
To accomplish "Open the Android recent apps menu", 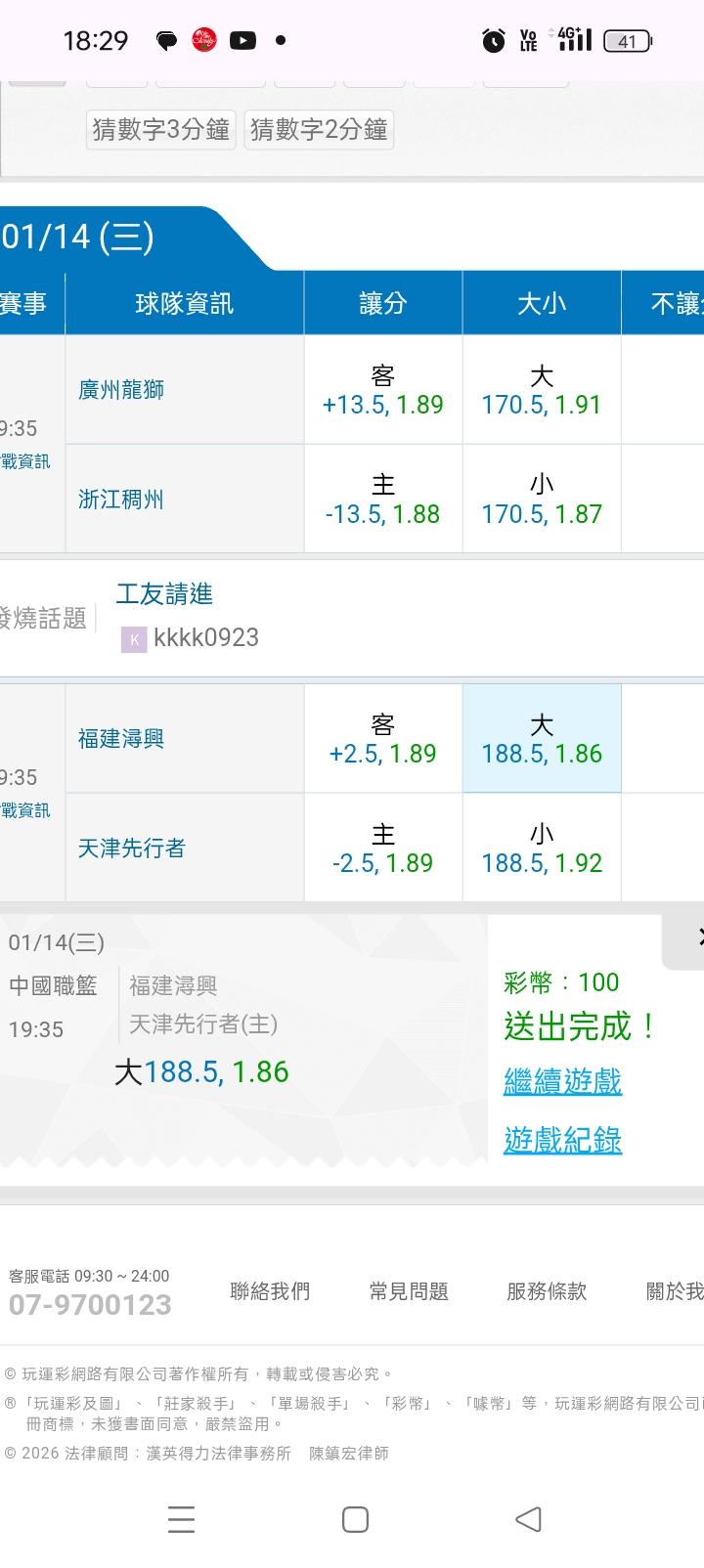I will (x=181, y=1519).
